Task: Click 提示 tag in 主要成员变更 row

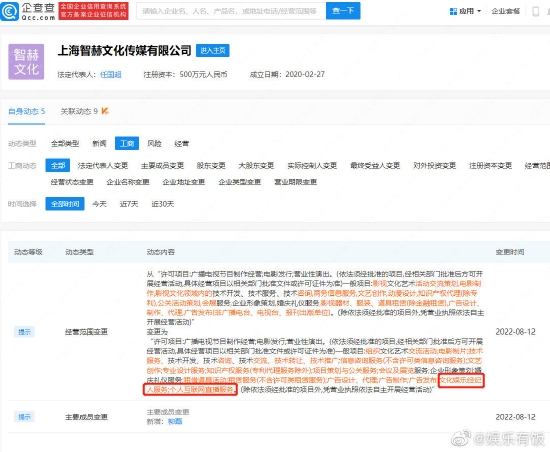Action: pyautogui.click(x=24, y=417)
